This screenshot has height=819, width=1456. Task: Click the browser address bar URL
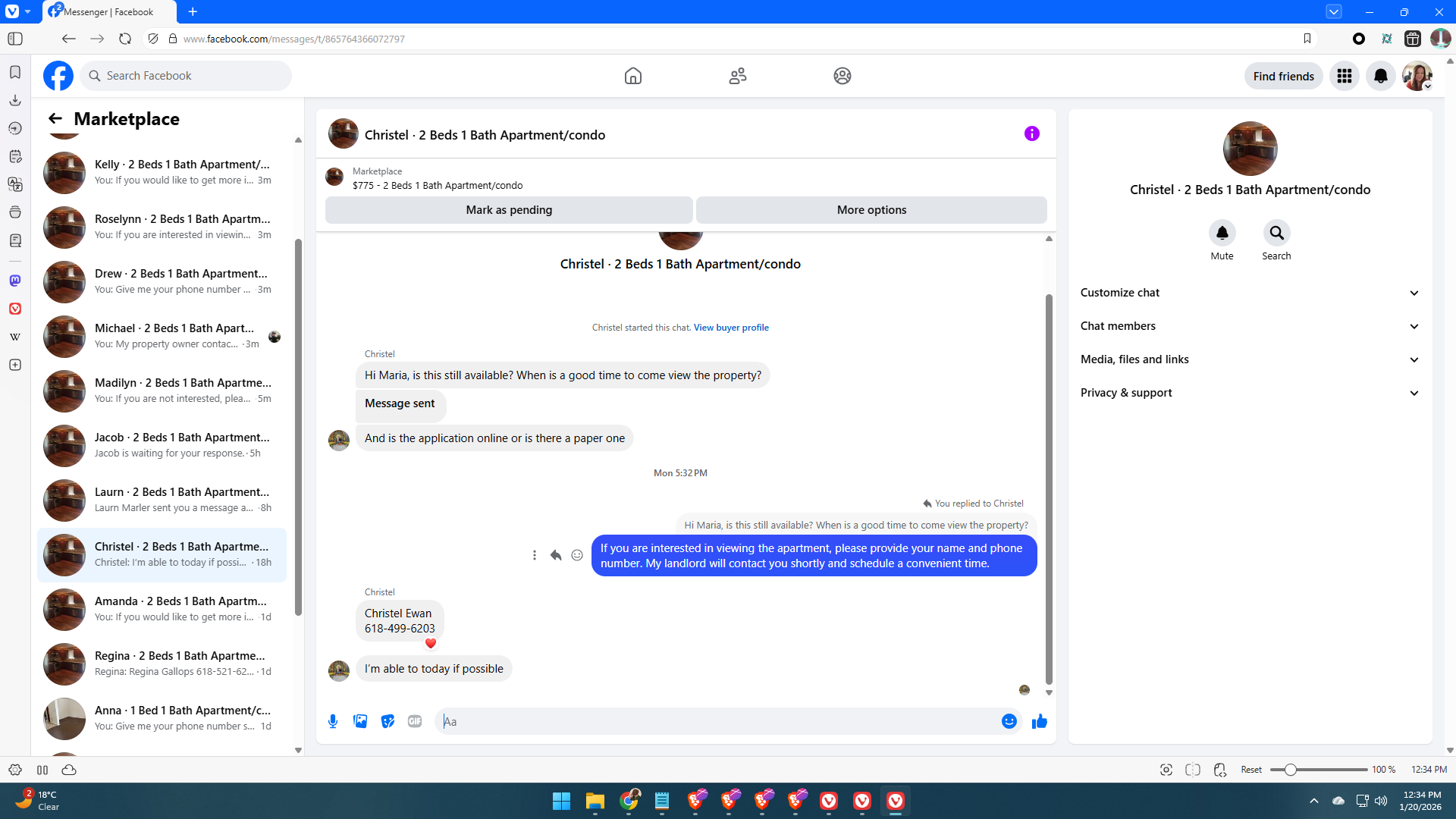[x=294, y=39]
